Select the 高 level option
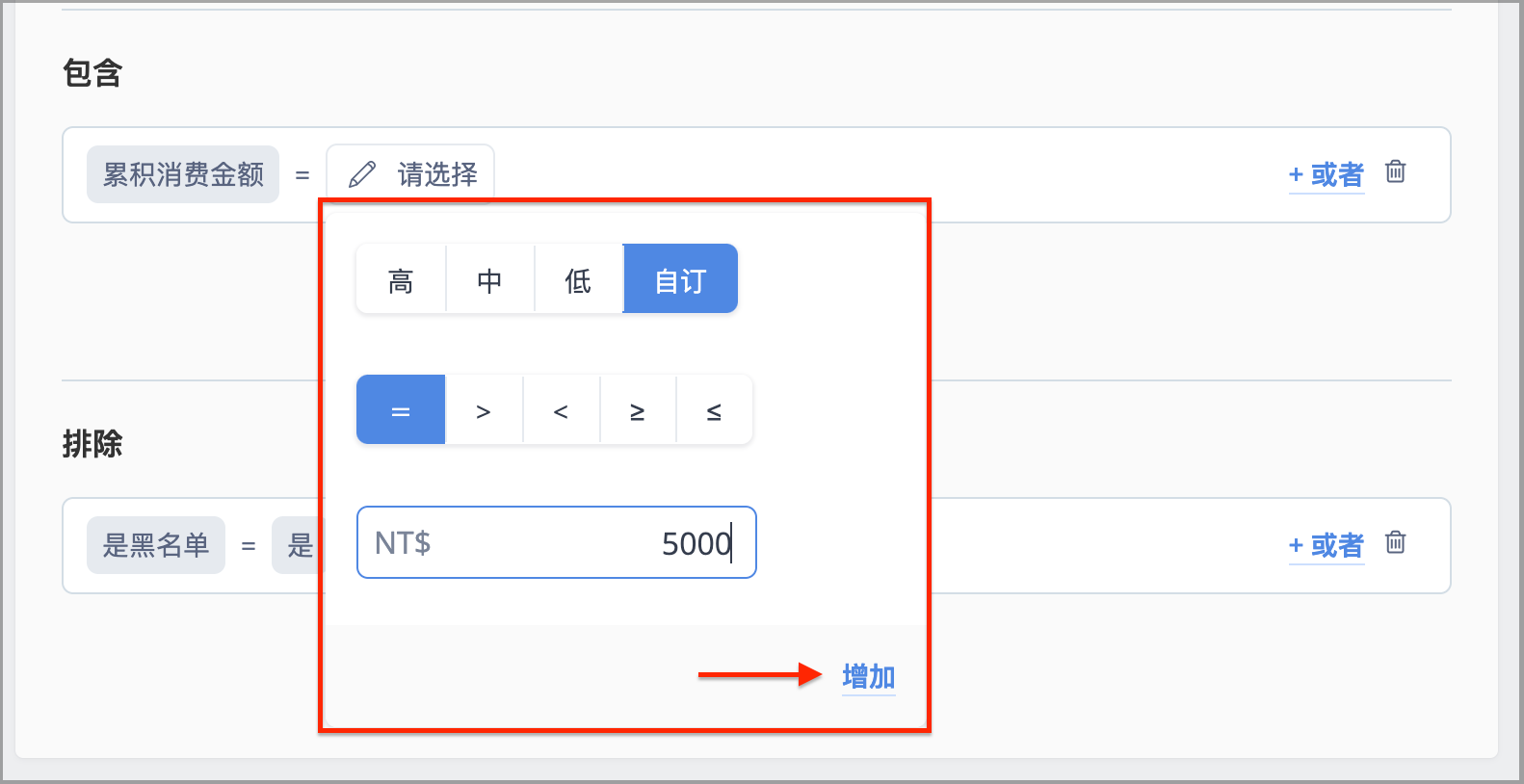1524x784 pixels. pos(401,279)
